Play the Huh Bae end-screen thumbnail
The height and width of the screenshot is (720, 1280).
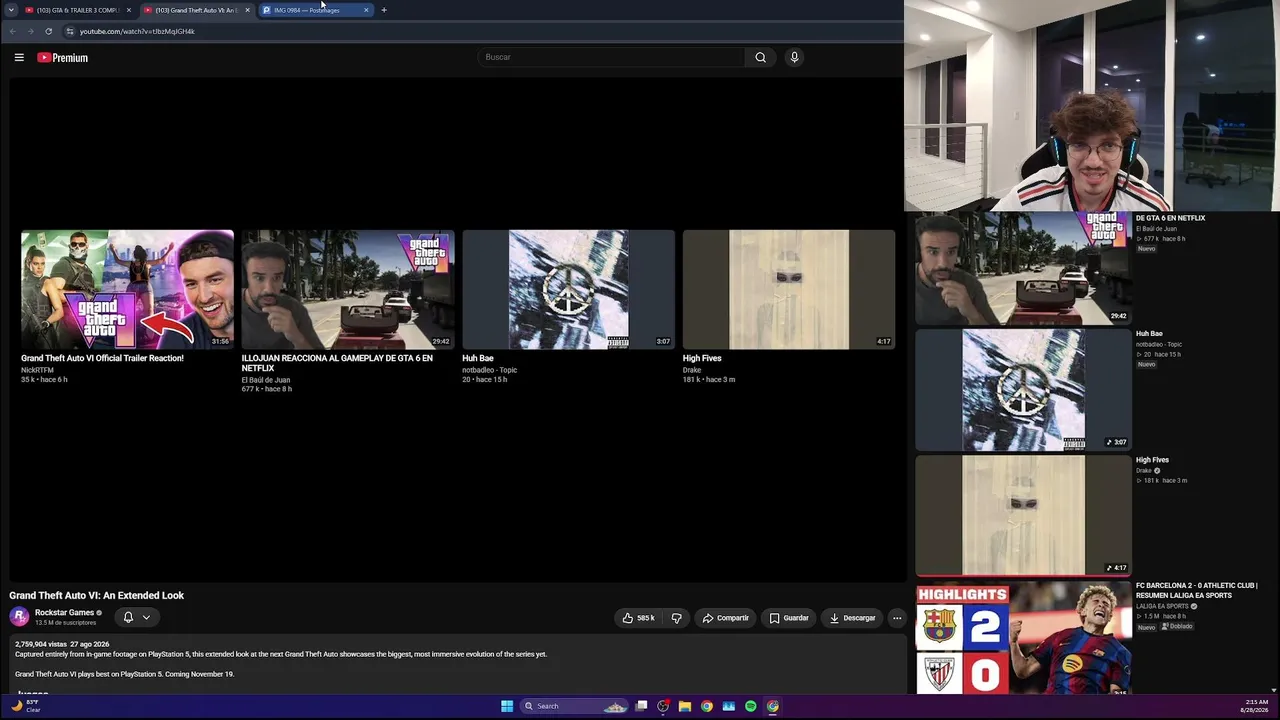pos(568,289)
